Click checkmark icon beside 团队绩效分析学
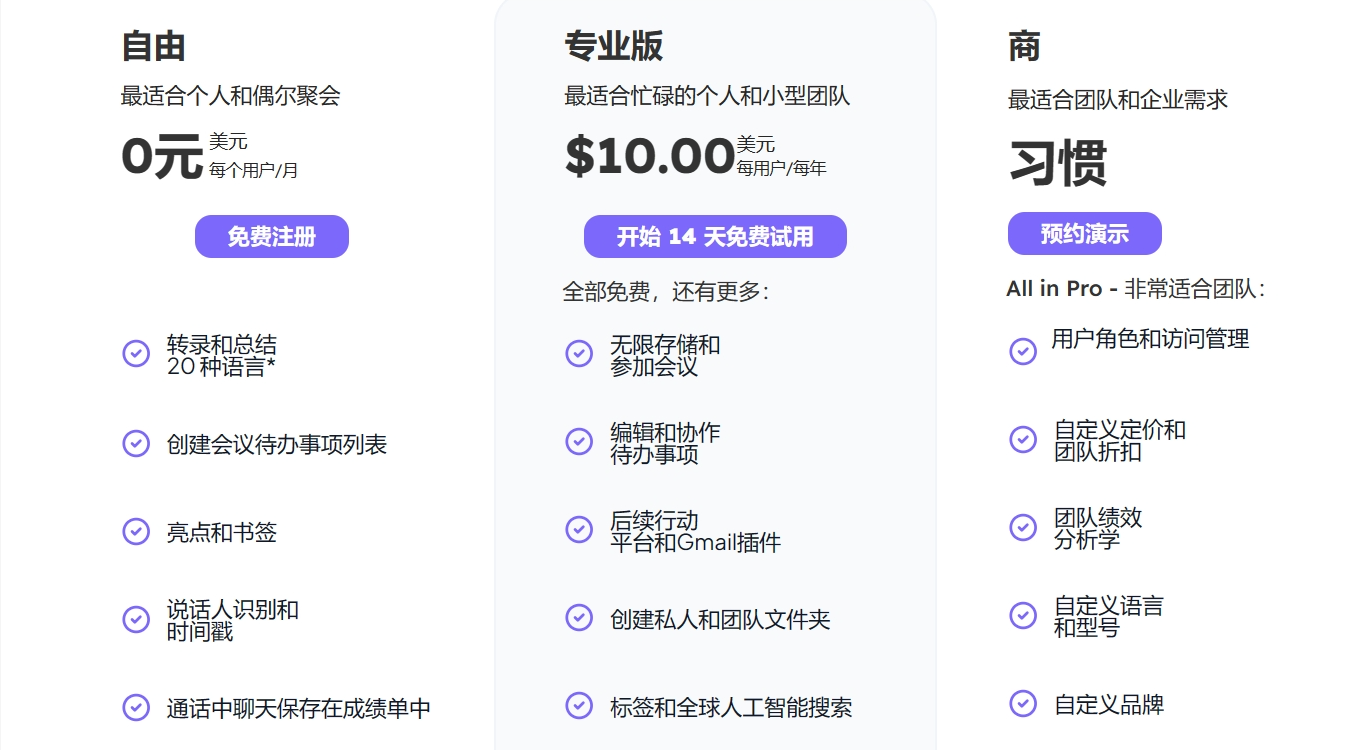The width and height of the screenshot is (1346, 750). pyautogui.click(x=1022, y=527)
